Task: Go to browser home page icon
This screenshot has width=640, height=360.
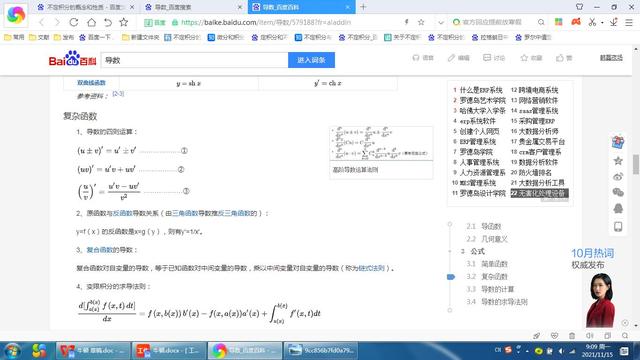Action: tap(91, 22)
